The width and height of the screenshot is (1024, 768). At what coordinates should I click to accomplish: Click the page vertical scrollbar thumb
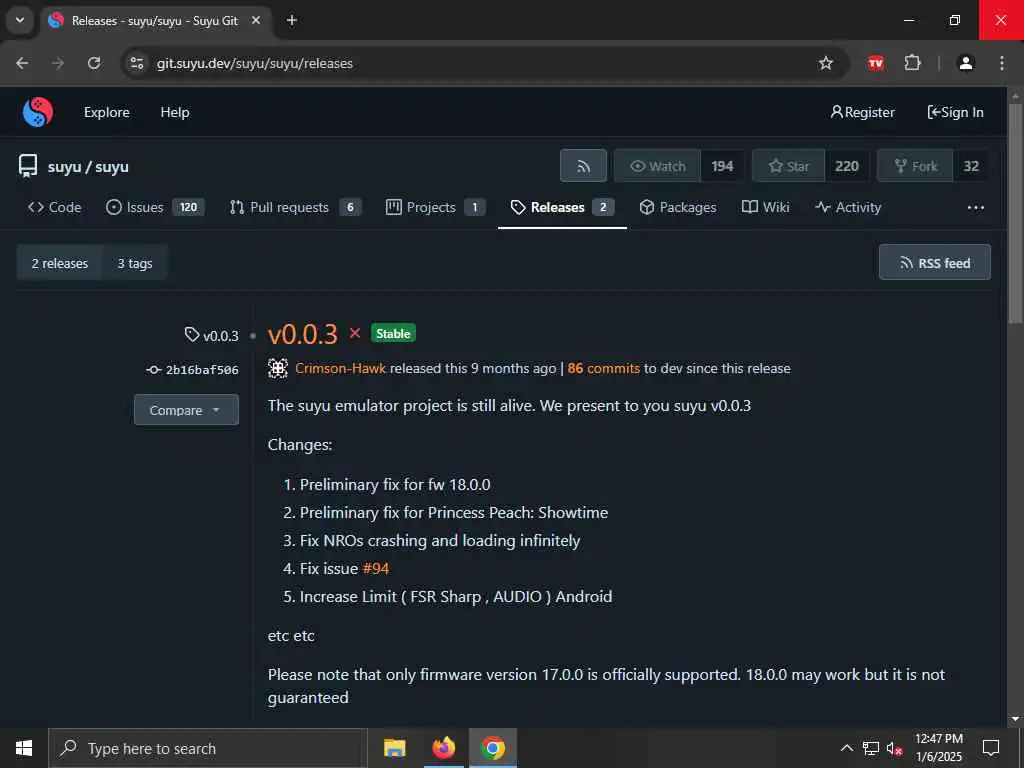pos(1015,213)
